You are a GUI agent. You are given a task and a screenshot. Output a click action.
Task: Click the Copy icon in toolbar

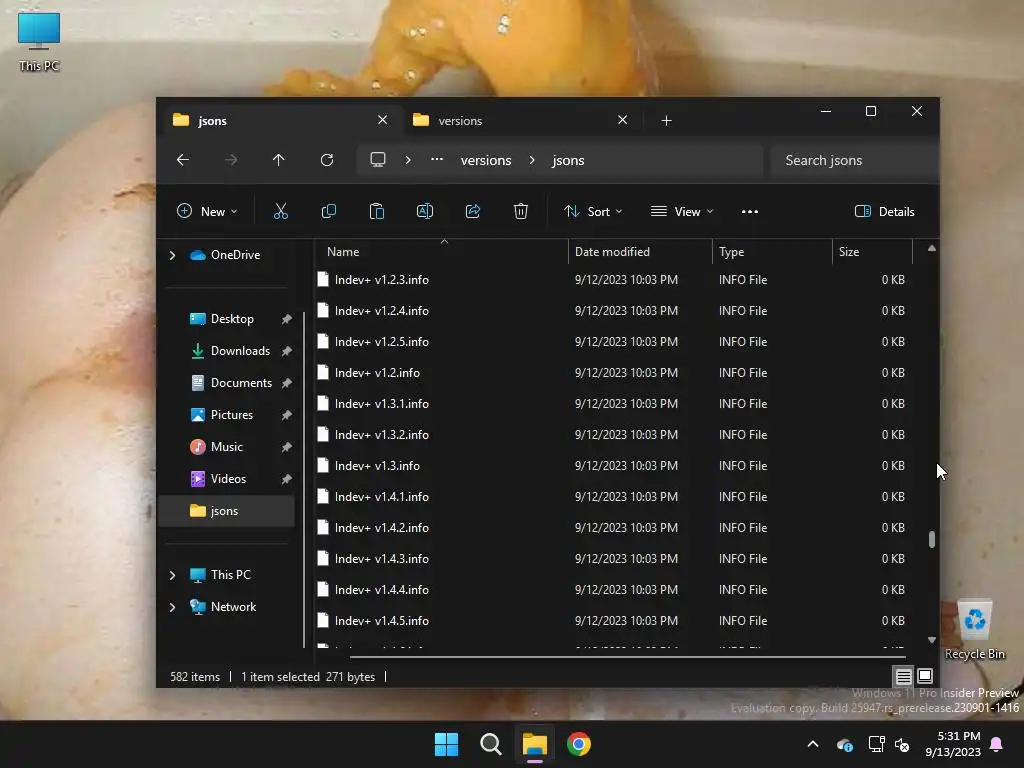pyautogui.click(x=328, y=212)
